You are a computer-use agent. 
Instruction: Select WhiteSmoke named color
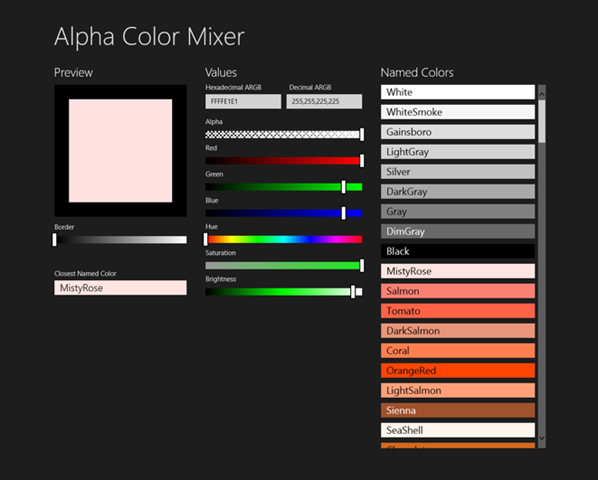pyautogui.click(x=458, y=112)
